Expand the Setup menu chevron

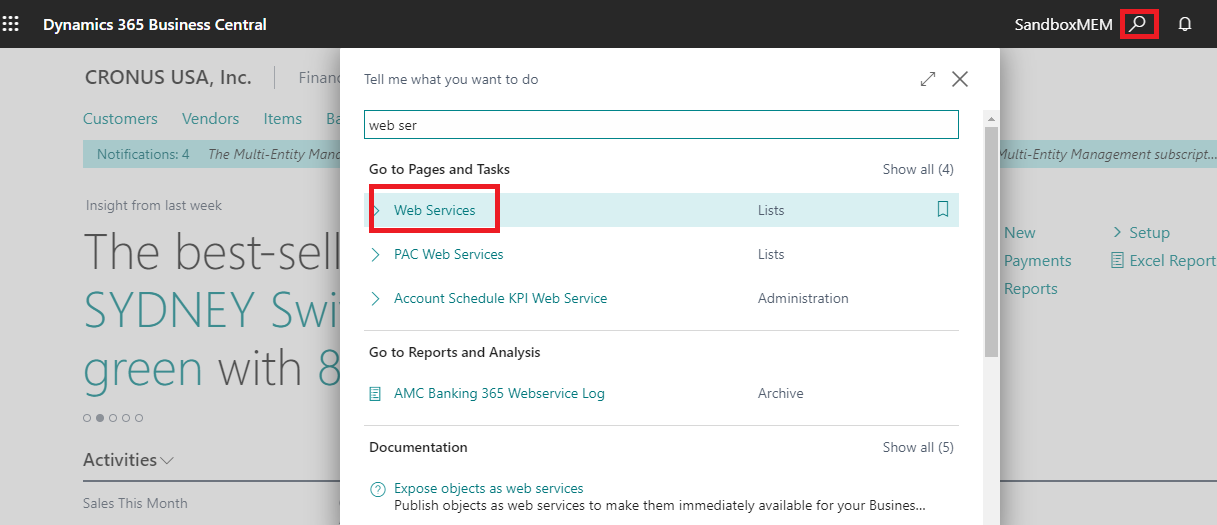1117,232
